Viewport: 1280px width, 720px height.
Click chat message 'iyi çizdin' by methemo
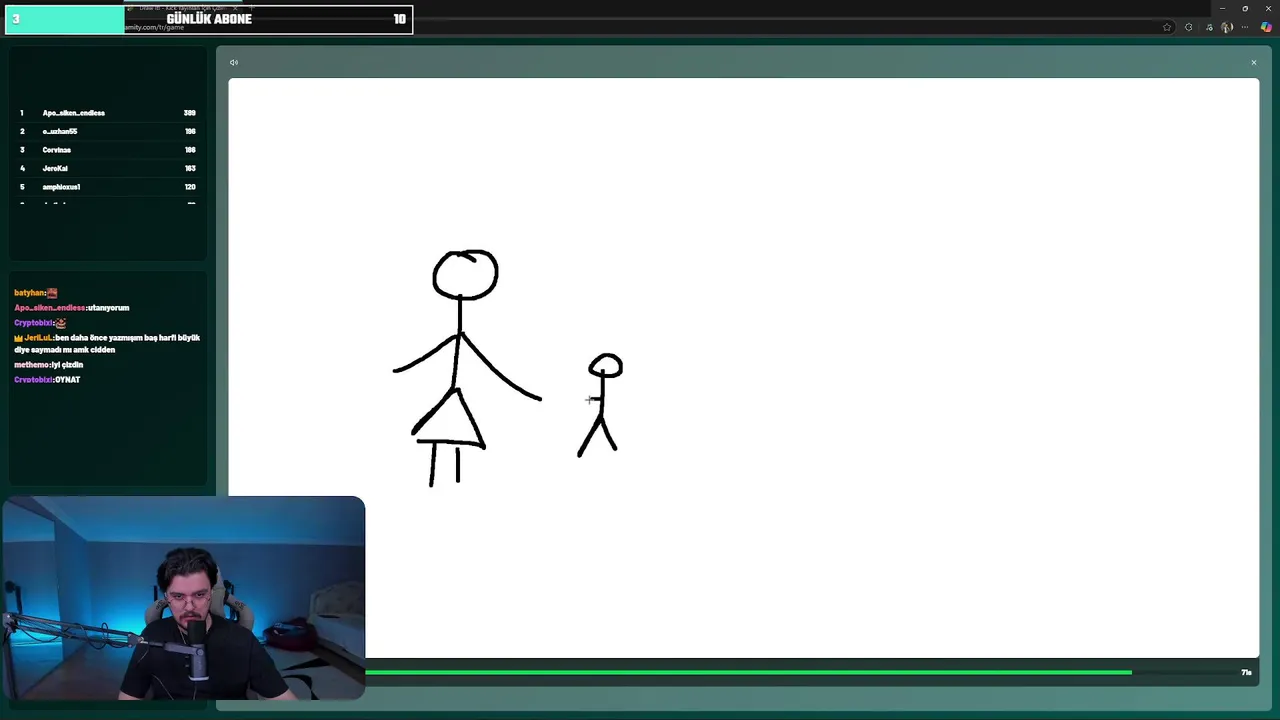pyautogui.click(x=67, y=365)
